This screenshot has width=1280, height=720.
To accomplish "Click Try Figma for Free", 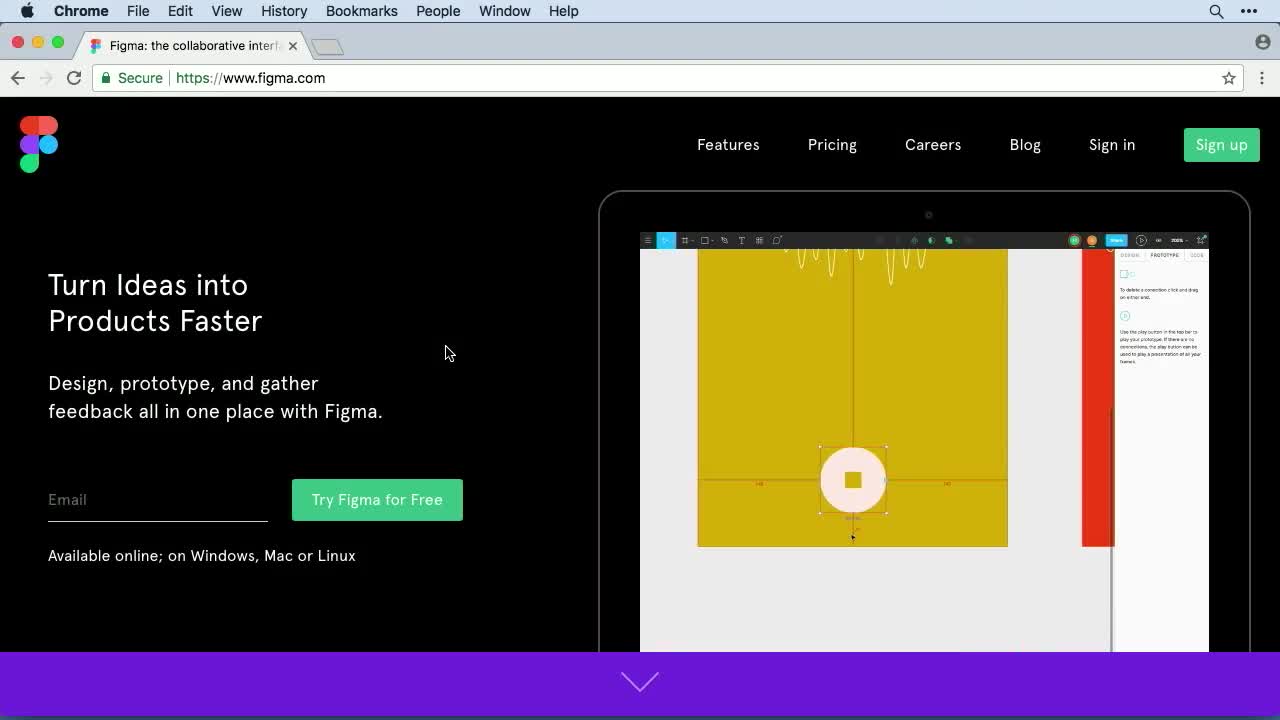I will pos(377,500).
